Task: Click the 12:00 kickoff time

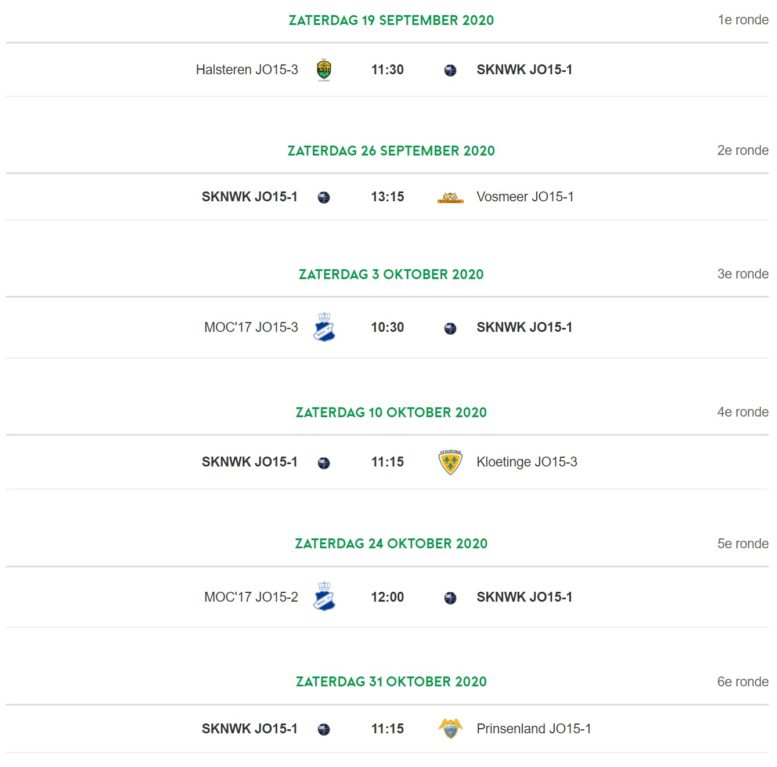Action: 388,597
